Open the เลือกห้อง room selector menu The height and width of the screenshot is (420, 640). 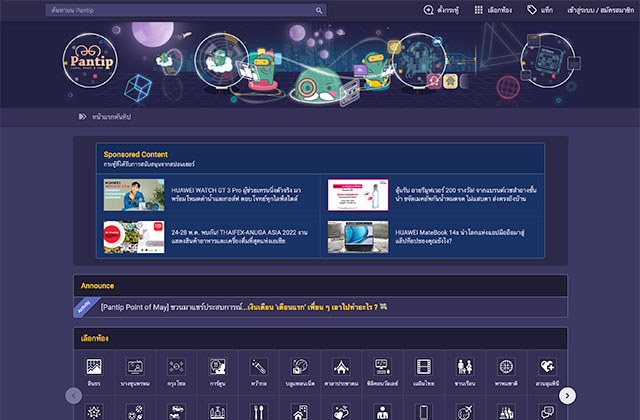(x=493, y=10)
